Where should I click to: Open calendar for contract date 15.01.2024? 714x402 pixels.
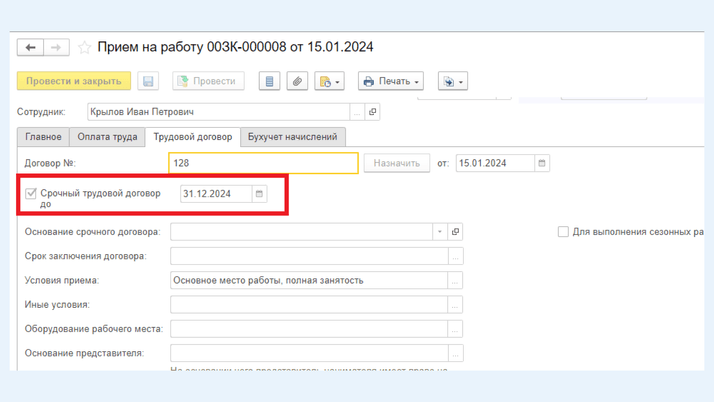[x=542, y=163]
